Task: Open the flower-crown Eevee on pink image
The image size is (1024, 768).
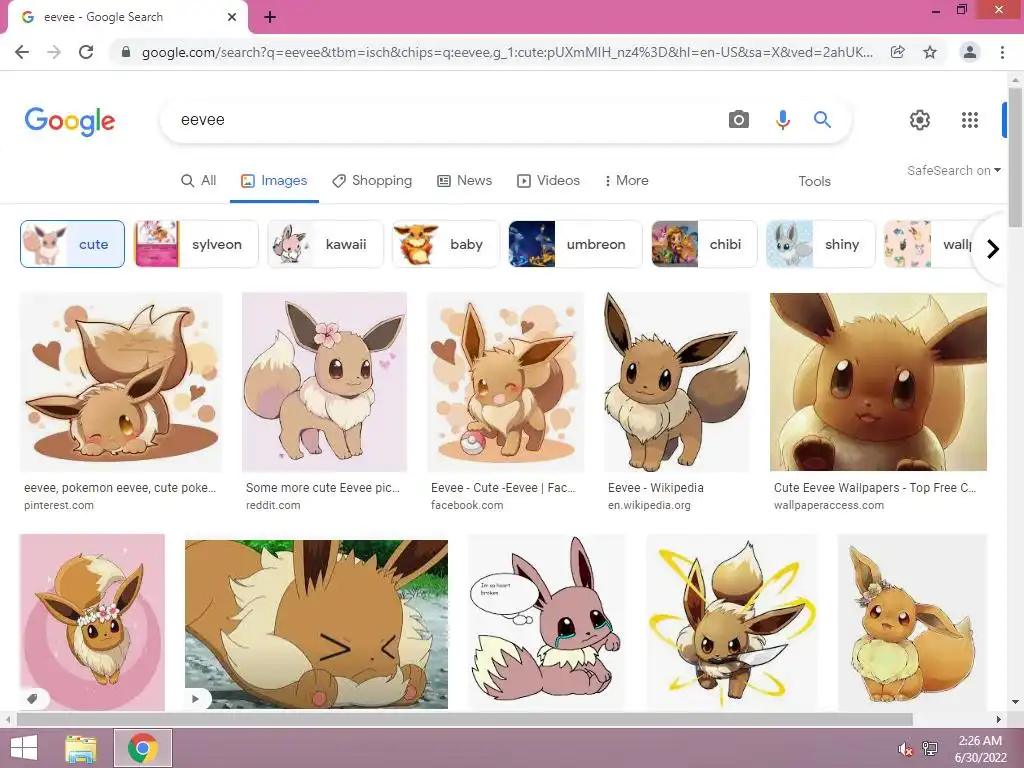Action: (x=92, y=622)
